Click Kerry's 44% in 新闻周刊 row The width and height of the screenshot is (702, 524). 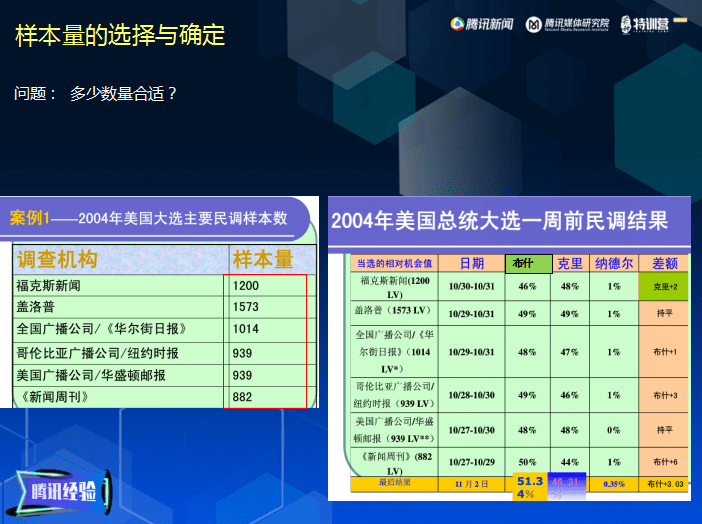click(569, 462)
